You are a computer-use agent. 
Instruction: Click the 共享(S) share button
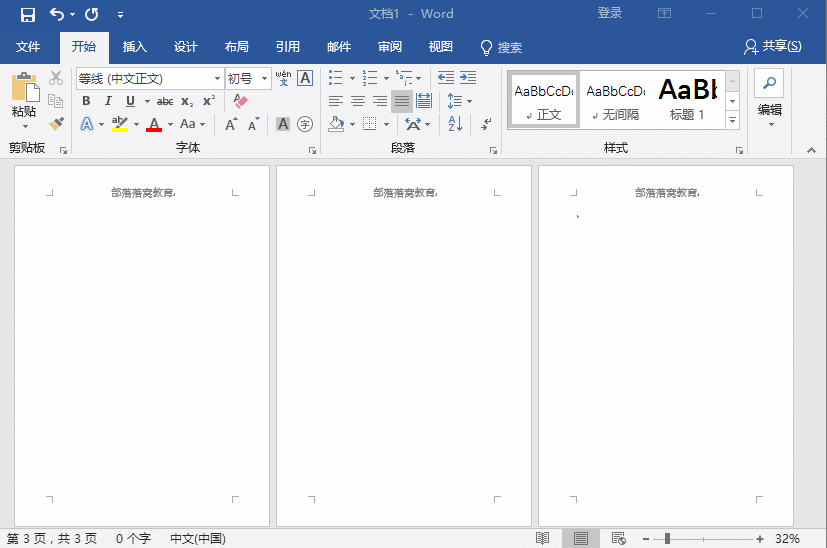click(773, 47)
